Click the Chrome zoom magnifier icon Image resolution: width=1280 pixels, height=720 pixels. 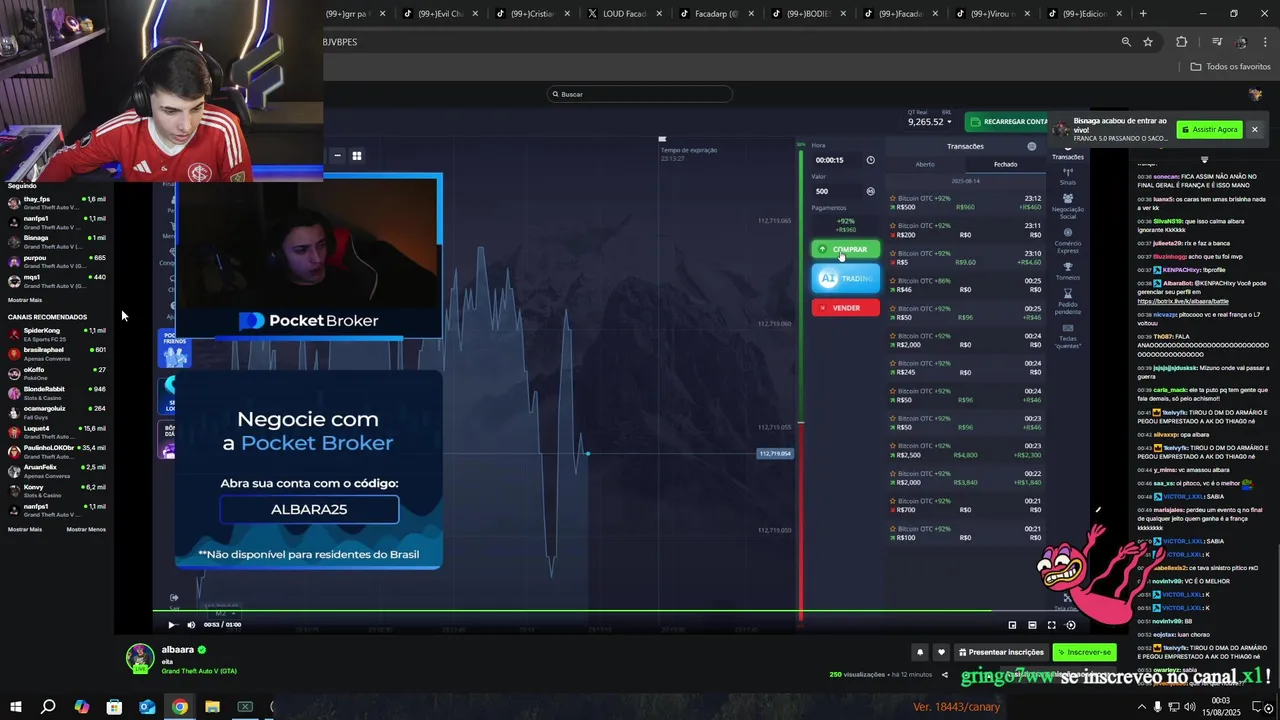[x=1126, y=42]
